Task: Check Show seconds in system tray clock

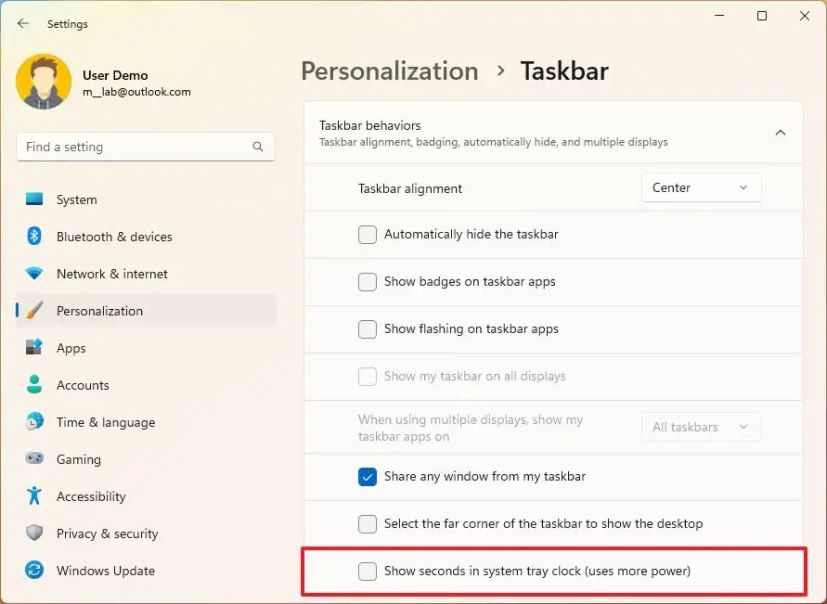Action: (368, 572)
